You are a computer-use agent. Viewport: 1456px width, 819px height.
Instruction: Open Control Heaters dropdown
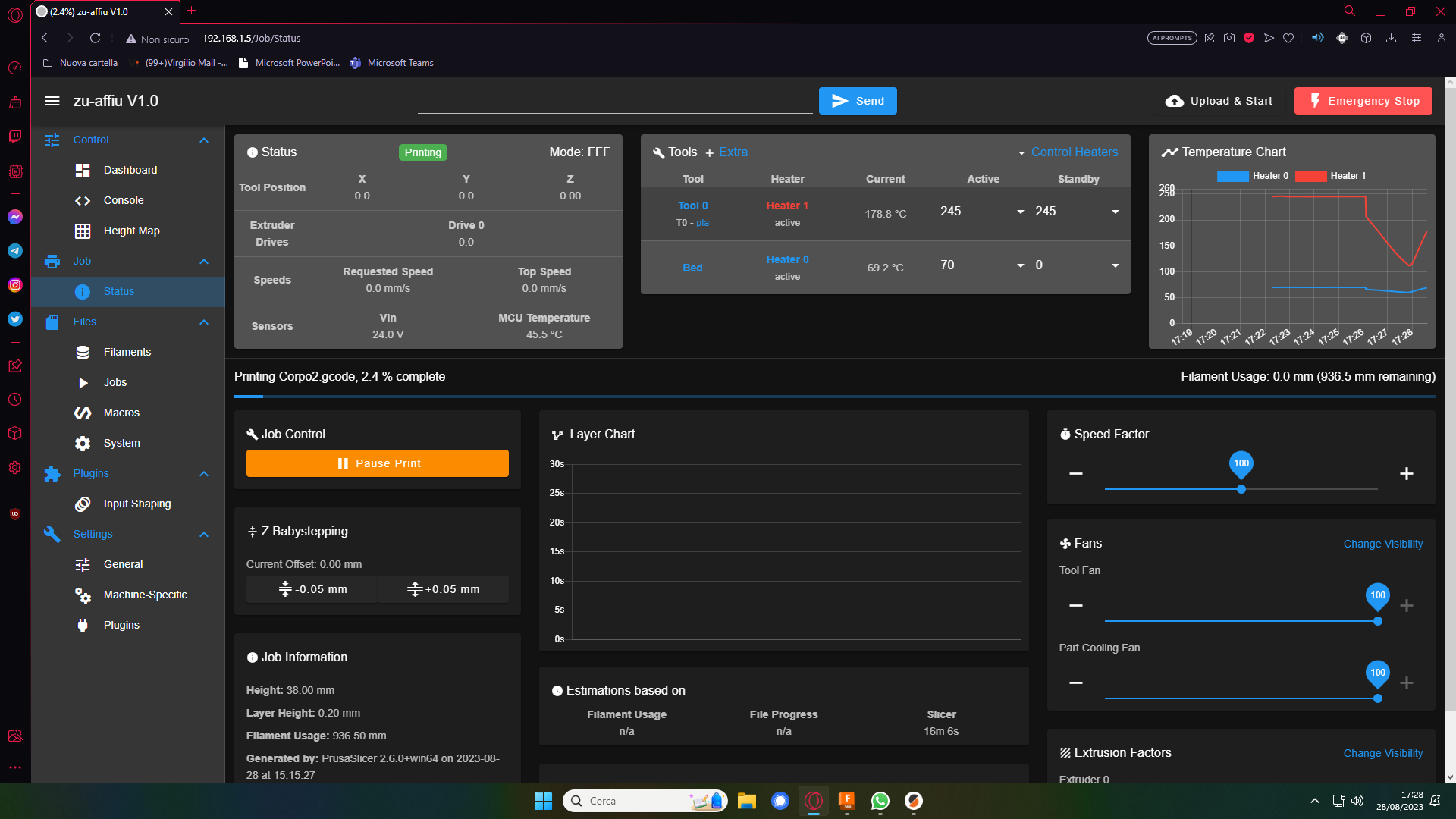[1068, 152]
